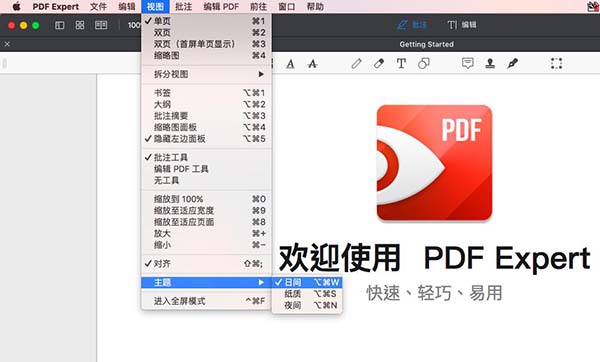
Task: Open the 帮助 menu
Action: coord(315,7)
